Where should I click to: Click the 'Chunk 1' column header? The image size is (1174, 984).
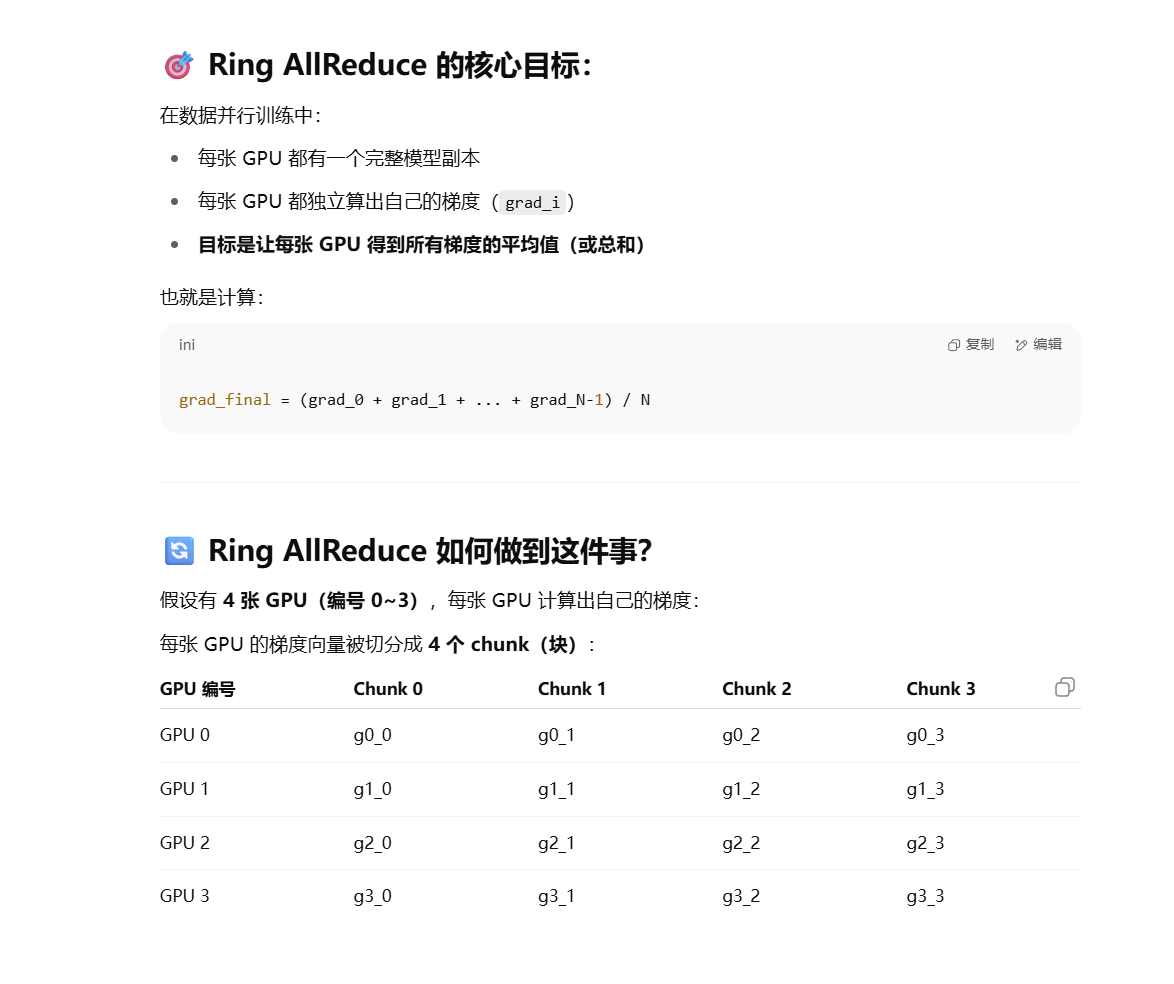pyautogui.click(x=572, y=689)
